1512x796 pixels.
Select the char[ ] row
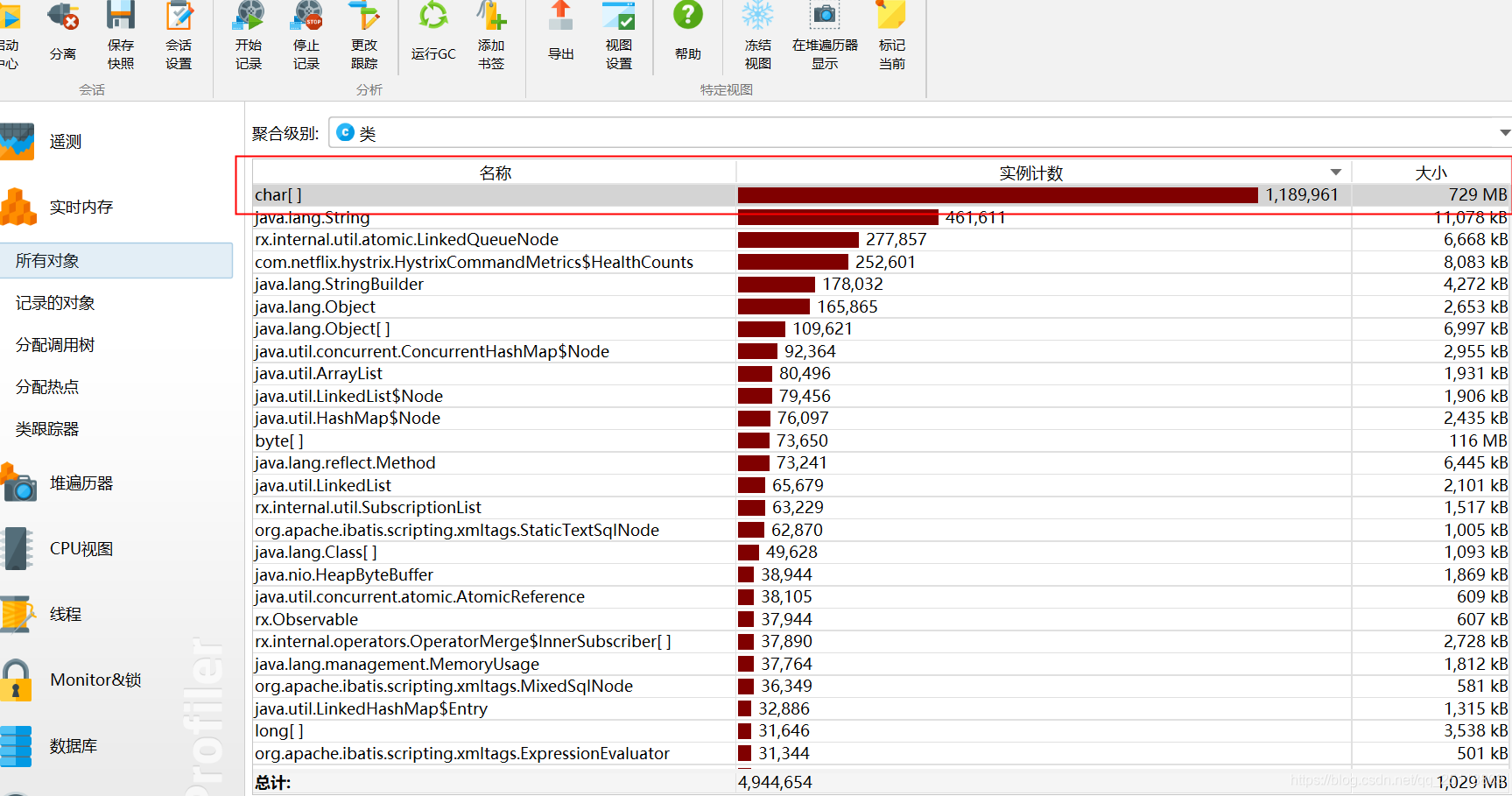883,194
